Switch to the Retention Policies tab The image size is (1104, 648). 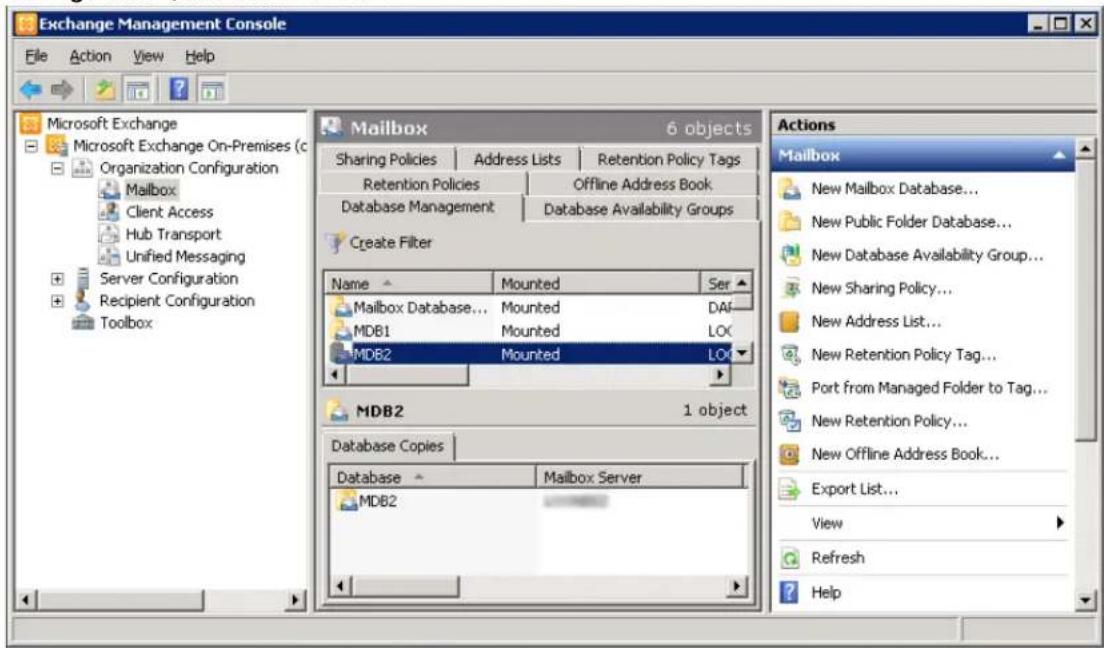point(422,185)
